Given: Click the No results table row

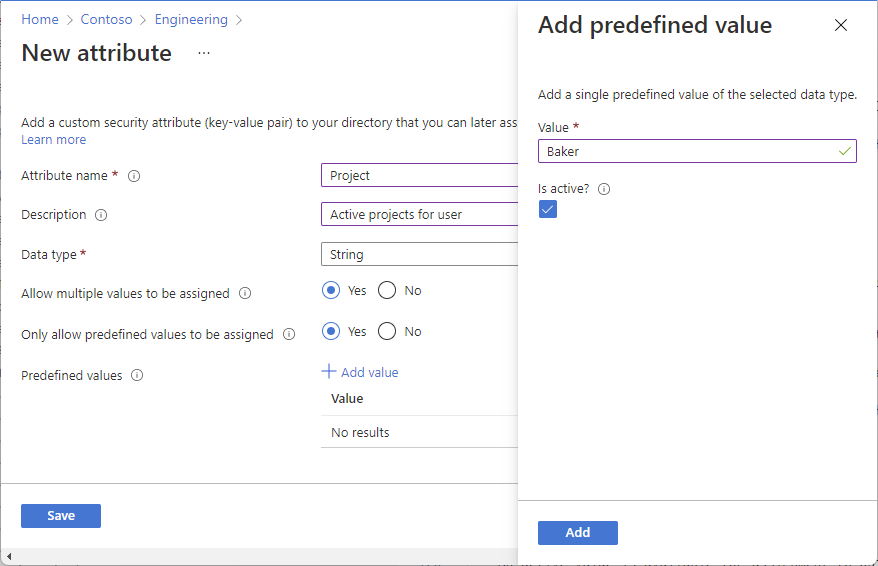Looking at the screenshot, I should tap(419, 432).
